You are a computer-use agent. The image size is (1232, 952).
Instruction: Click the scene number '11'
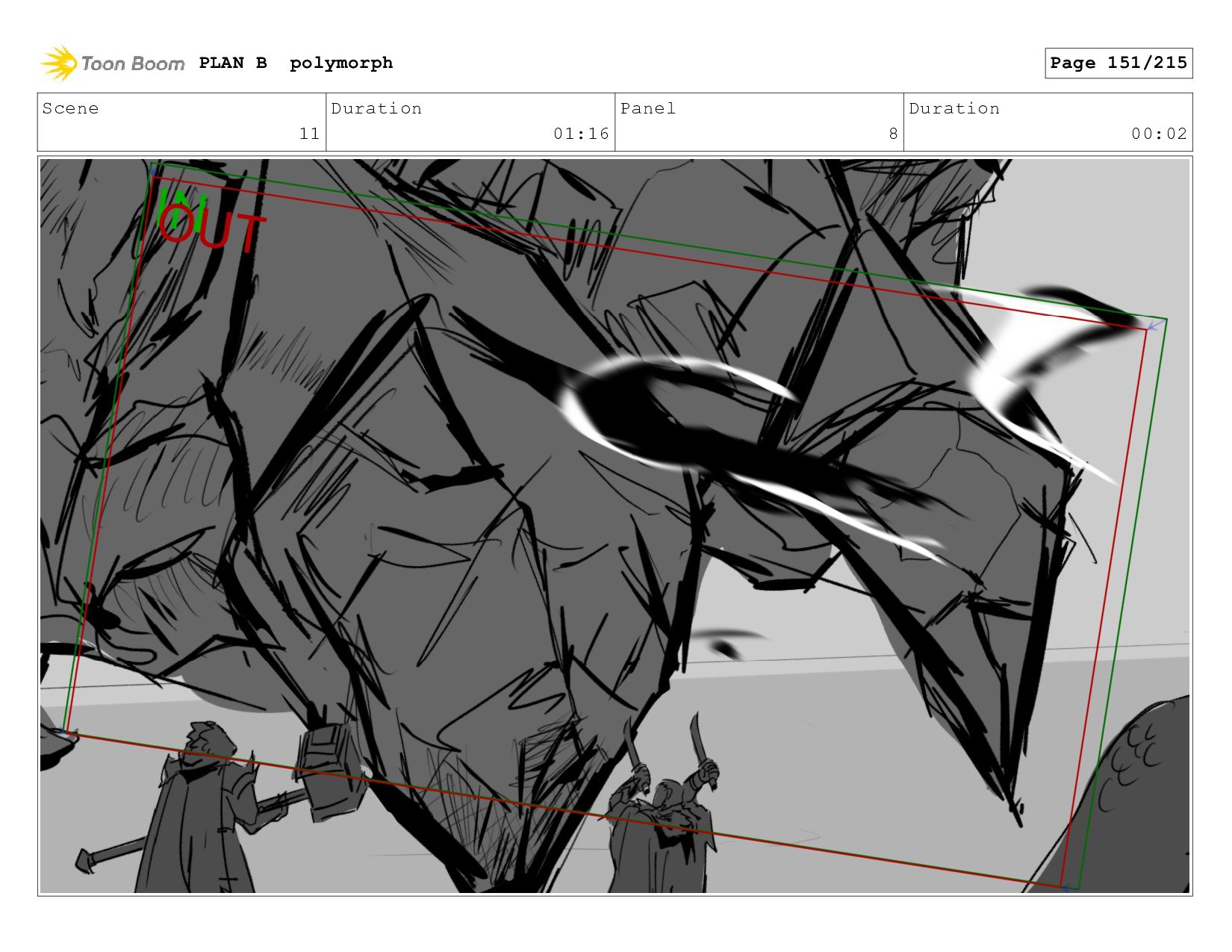310,134
